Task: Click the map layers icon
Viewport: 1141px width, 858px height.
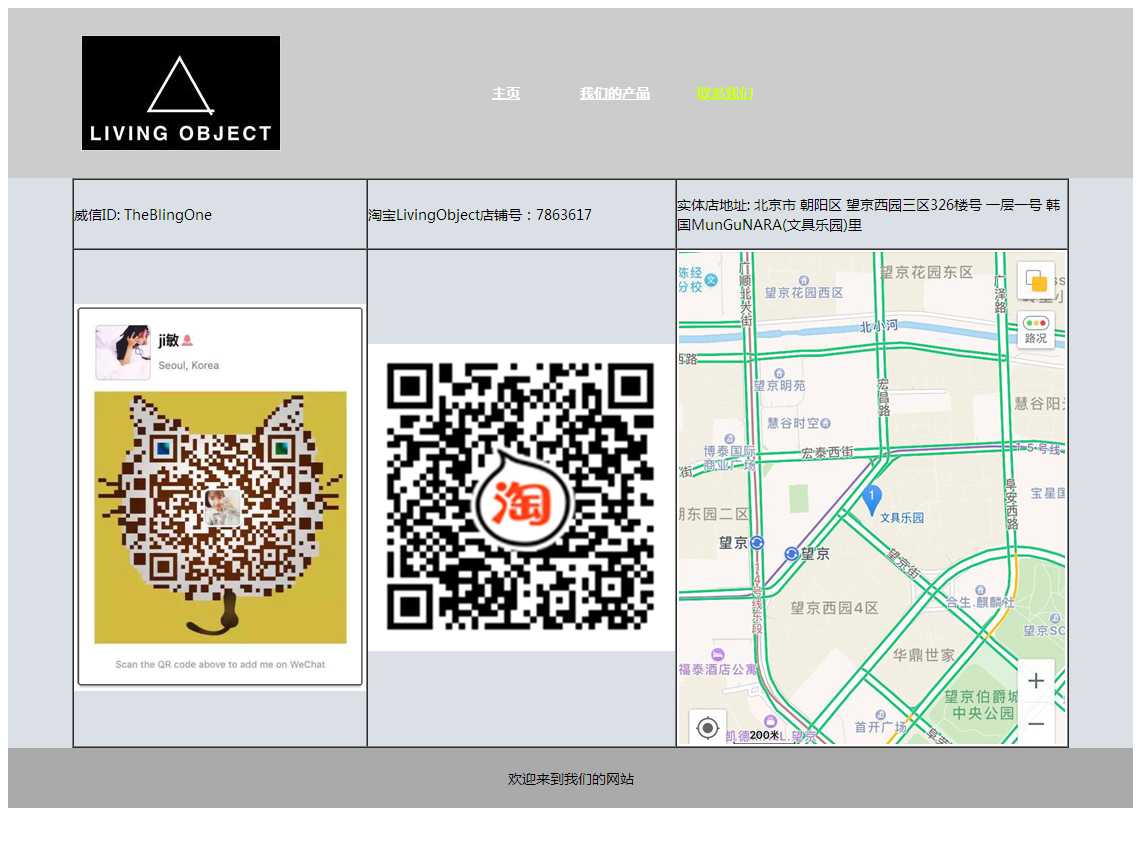Action: click(1036, 281)
